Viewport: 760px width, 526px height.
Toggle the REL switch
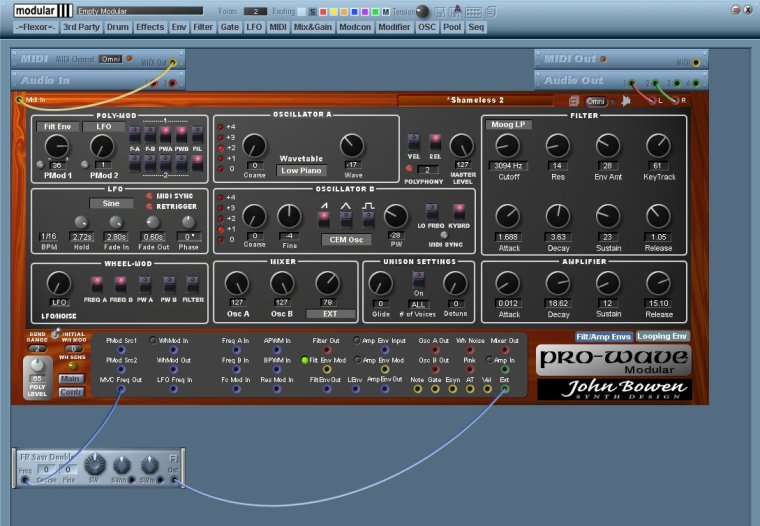coord(435,142)
